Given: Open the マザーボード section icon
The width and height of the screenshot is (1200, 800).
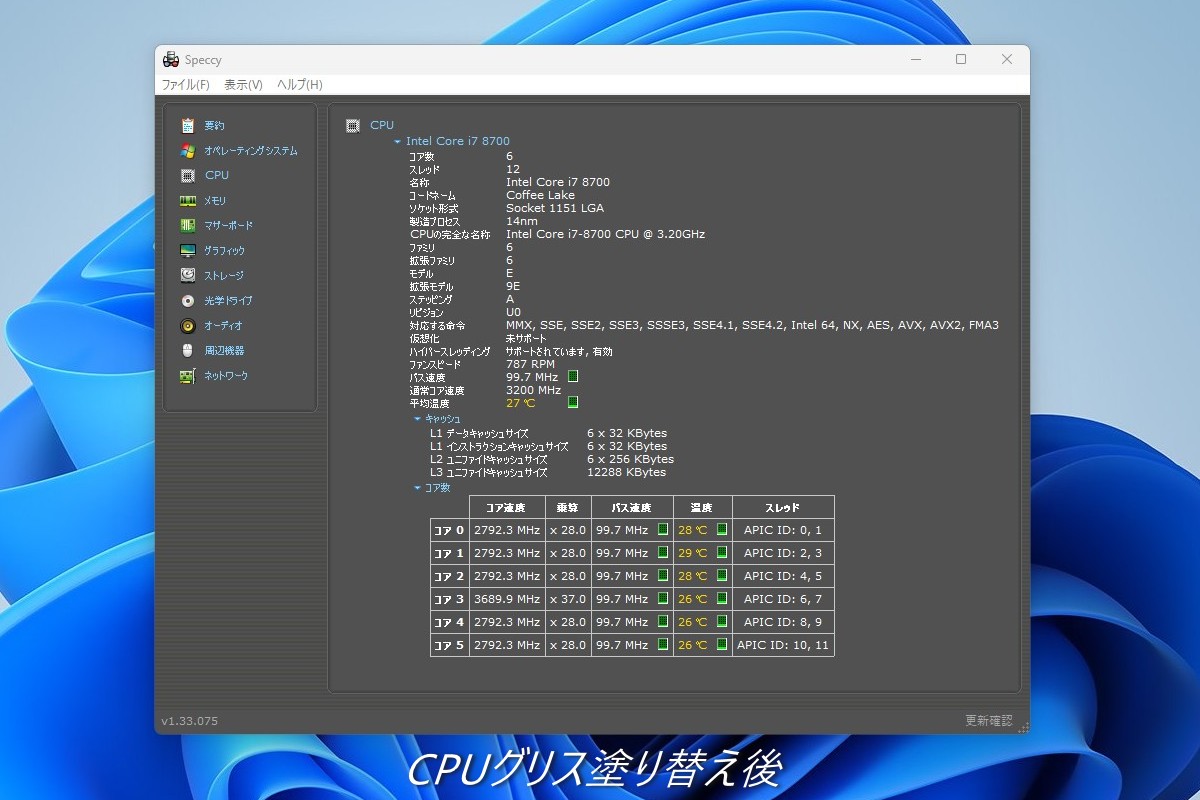Looking at the screenshot, I should pyautogui.click(x=187, y=226).
